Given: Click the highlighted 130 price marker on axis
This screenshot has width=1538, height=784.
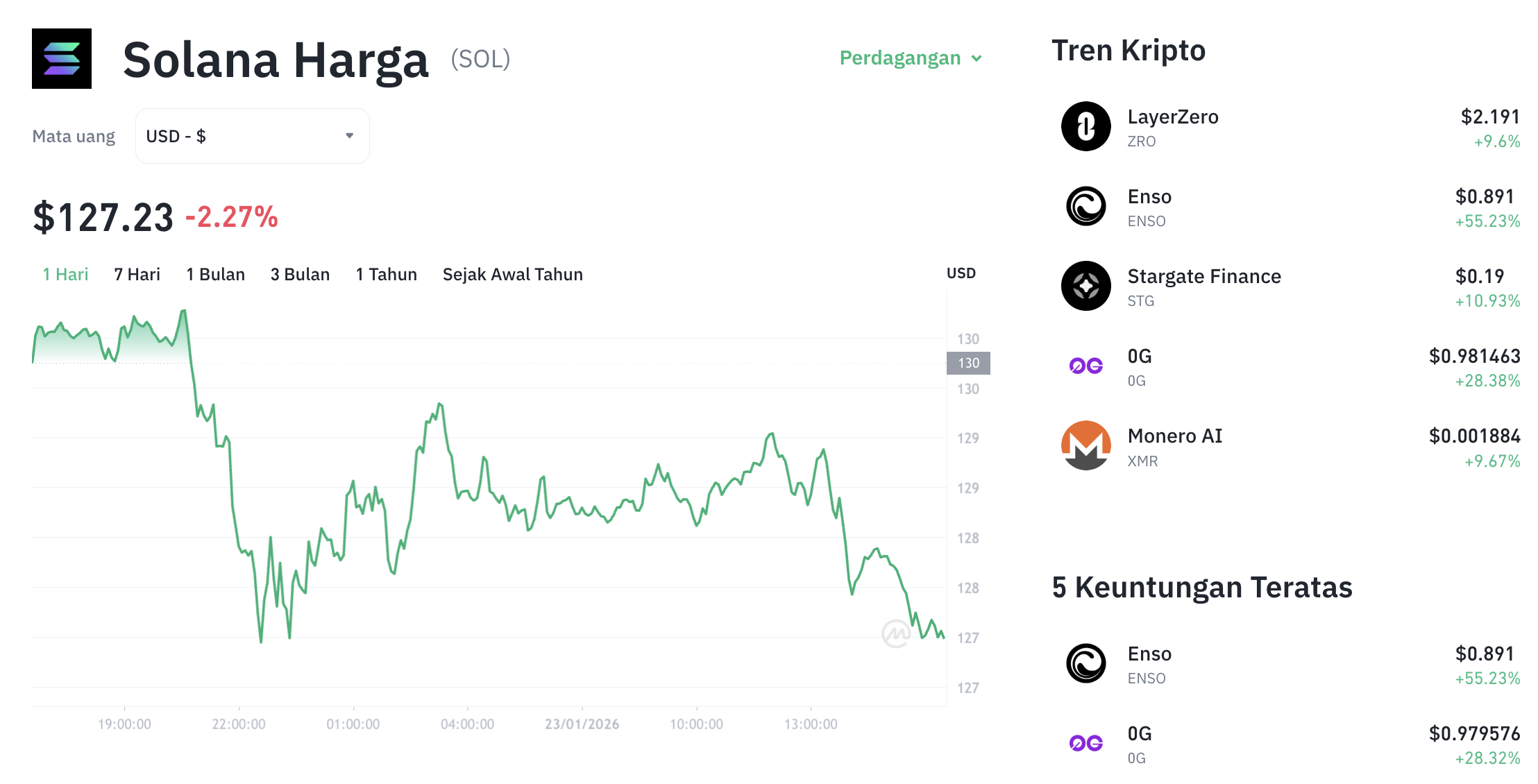Looking at the screenshot, I should [x=968, y=362].
